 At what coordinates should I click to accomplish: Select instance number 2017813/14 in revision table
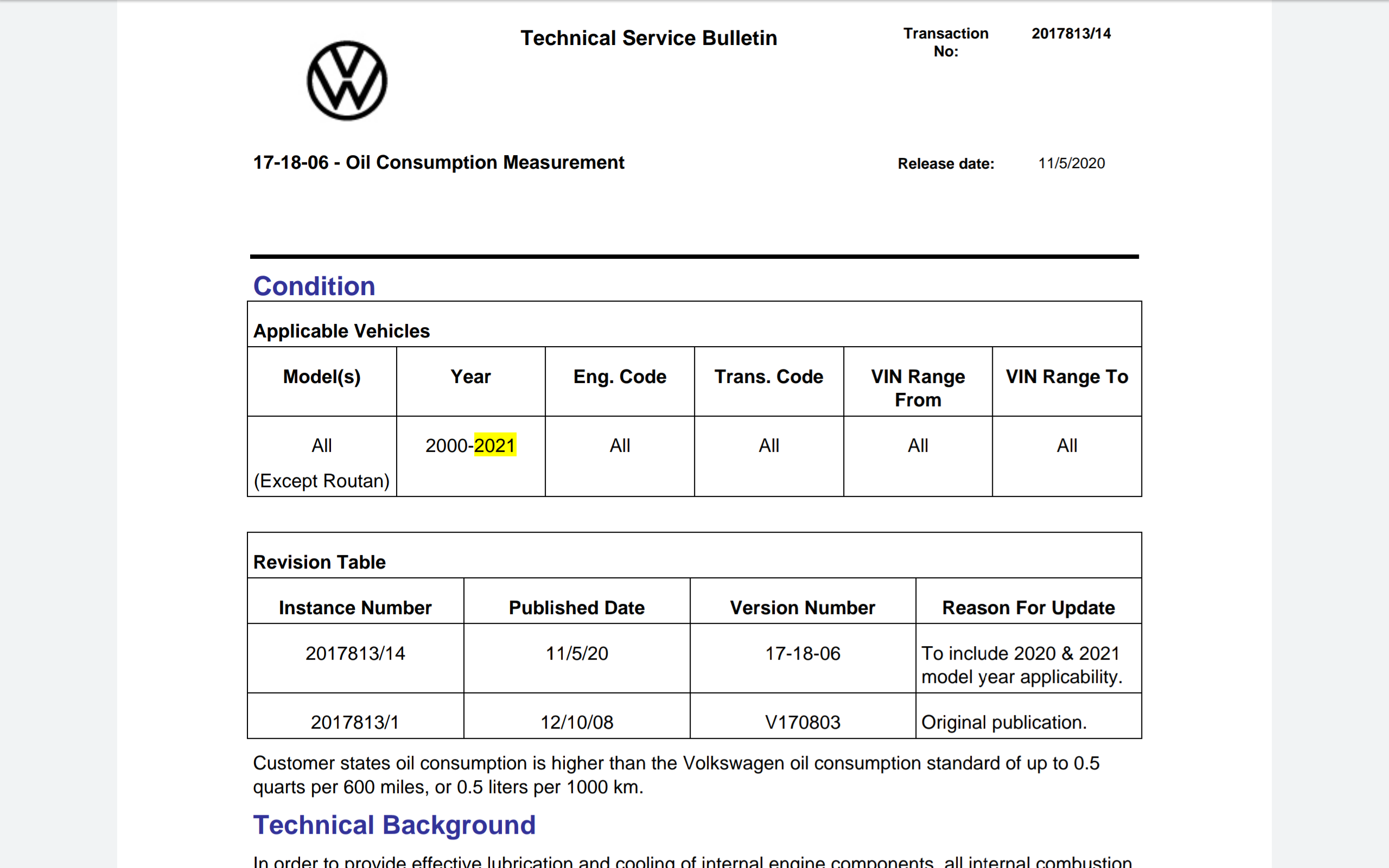click(x=355, y=653)
